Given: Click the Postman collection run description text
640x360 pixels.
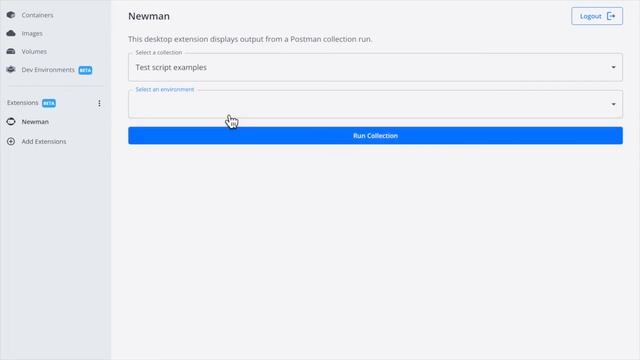Looking at the screenshot, I should [250, 39].
